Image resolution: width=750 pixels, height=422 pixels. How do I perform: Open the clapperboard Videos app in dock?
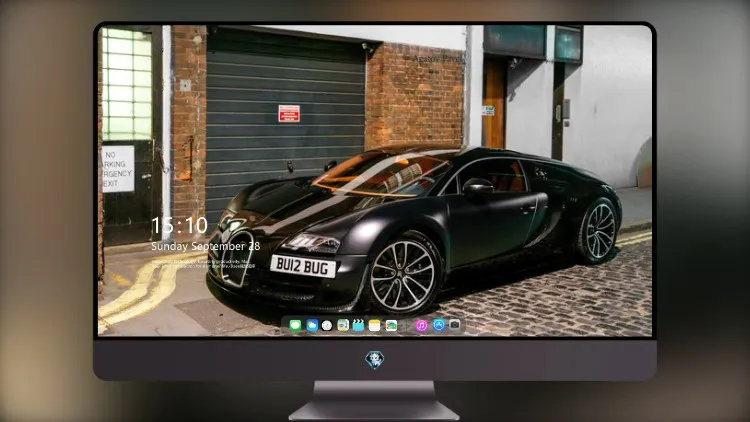[358, 325]
